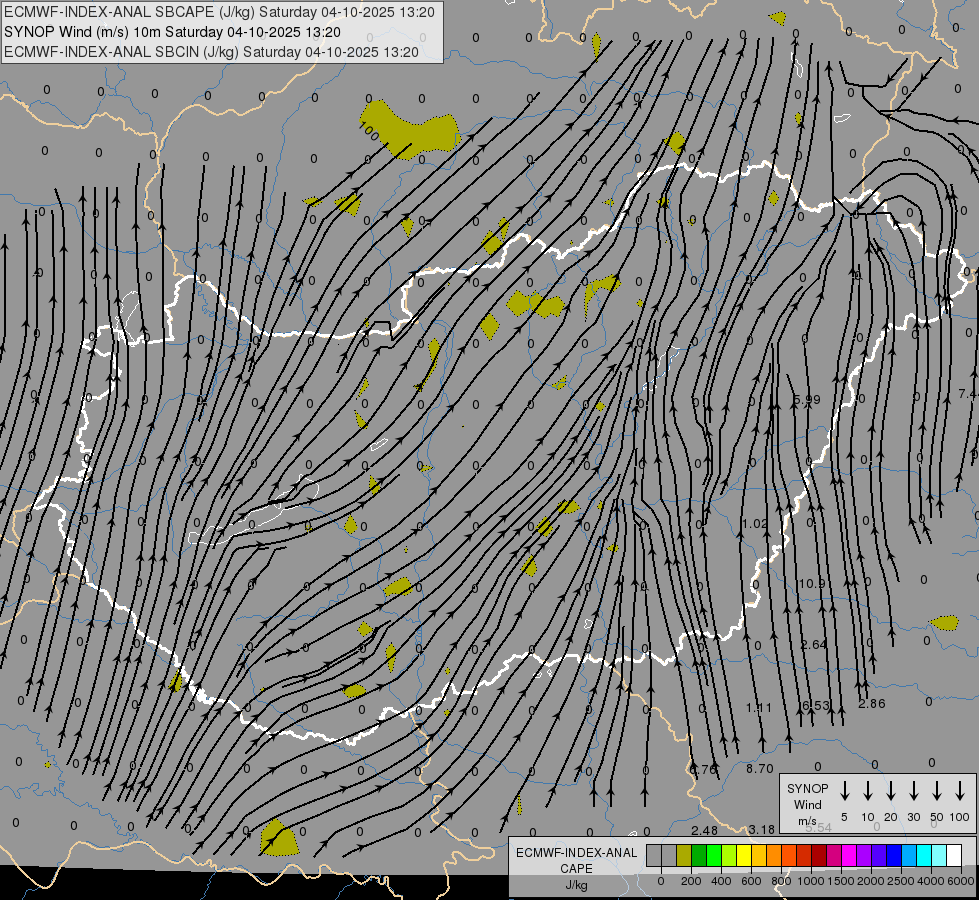Image resolution: width=979 pixels, height=900 pixels.
Task: Click the 800 tick label on CAPE scale
Action: (781, 881)
